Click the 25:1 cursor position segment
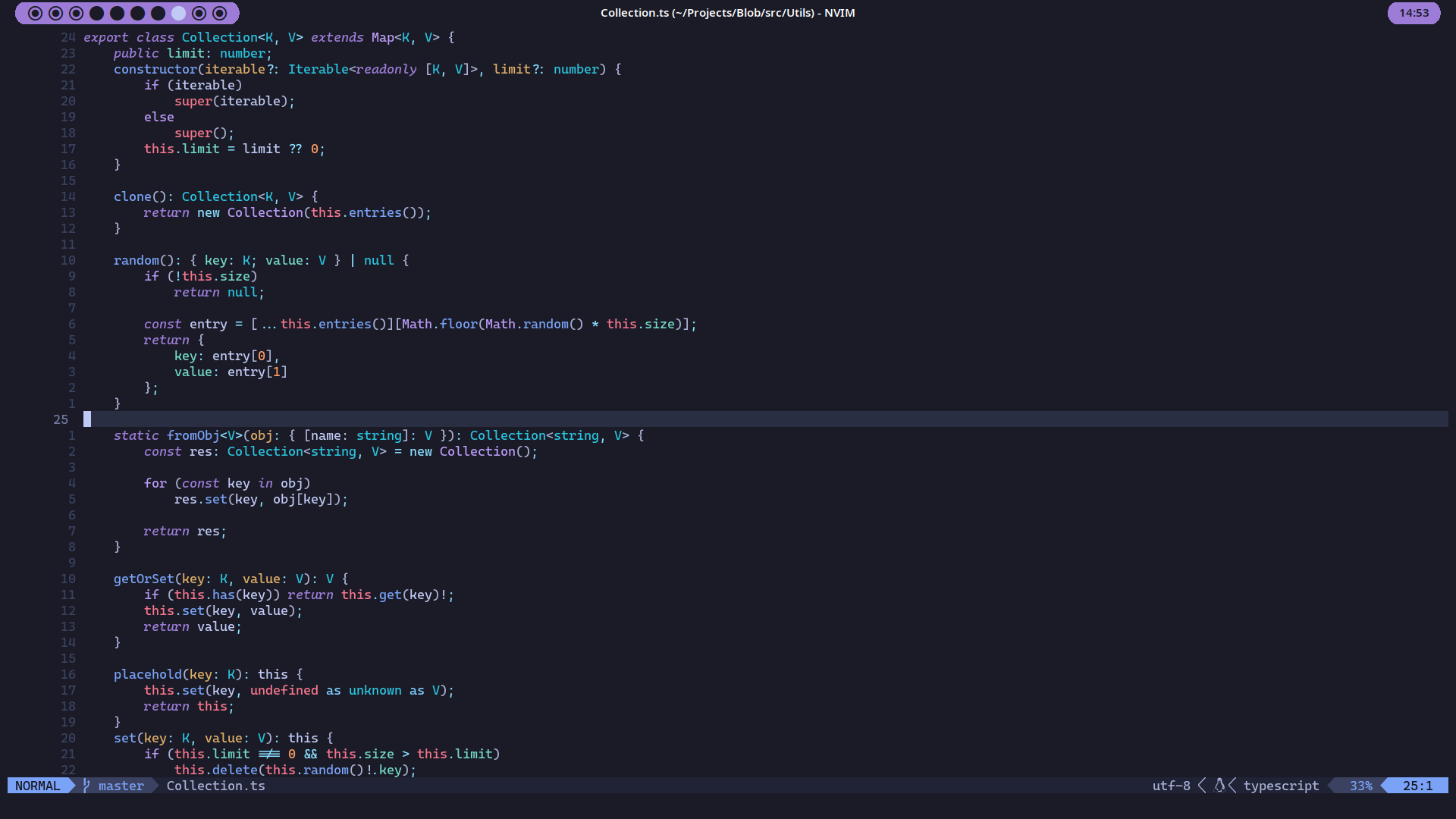This screenshot has width=1456, height=819. [x=1417, y=786]
